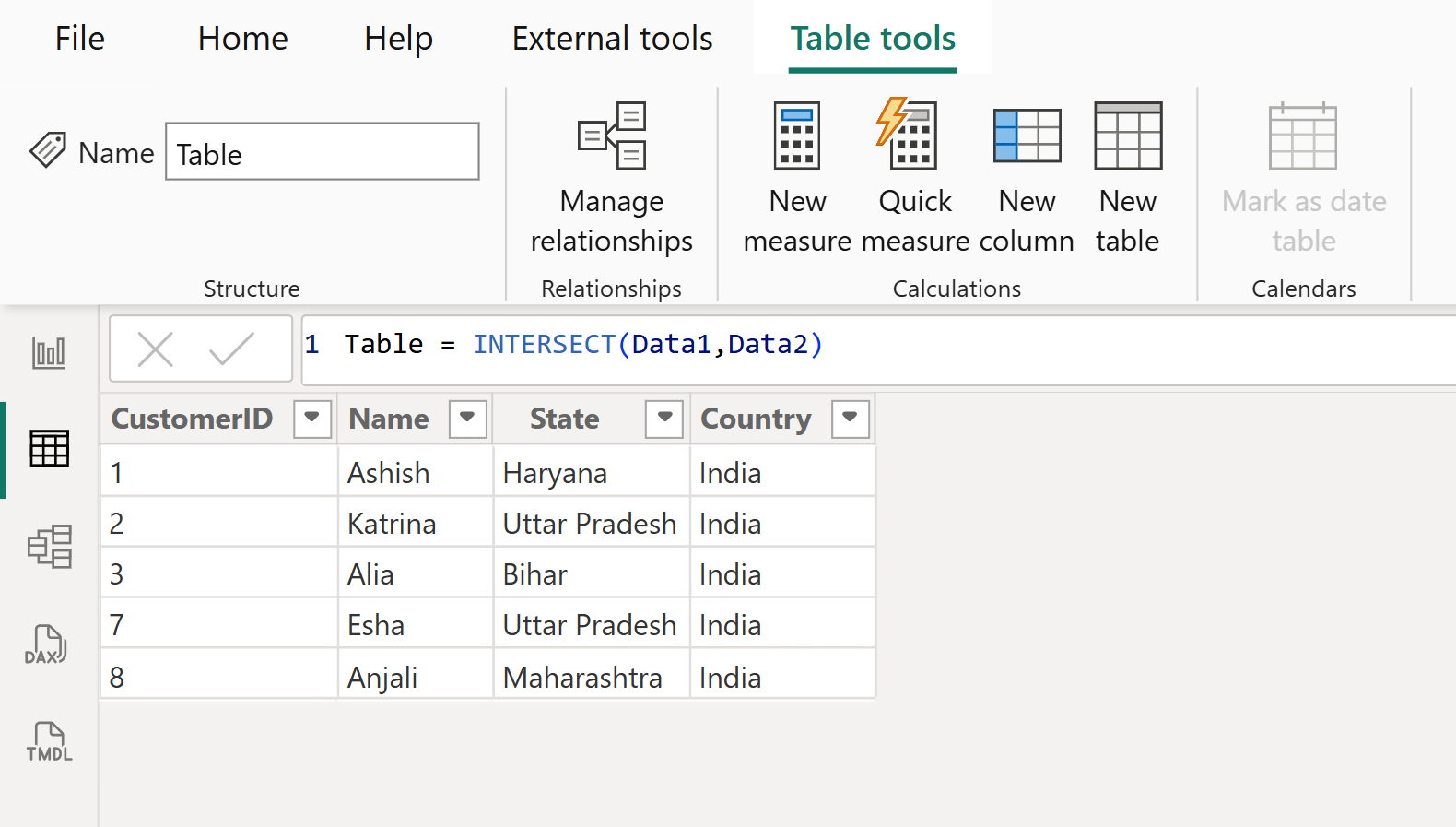Open the TMDL view

pyautogui.click(x=49, y=741)
